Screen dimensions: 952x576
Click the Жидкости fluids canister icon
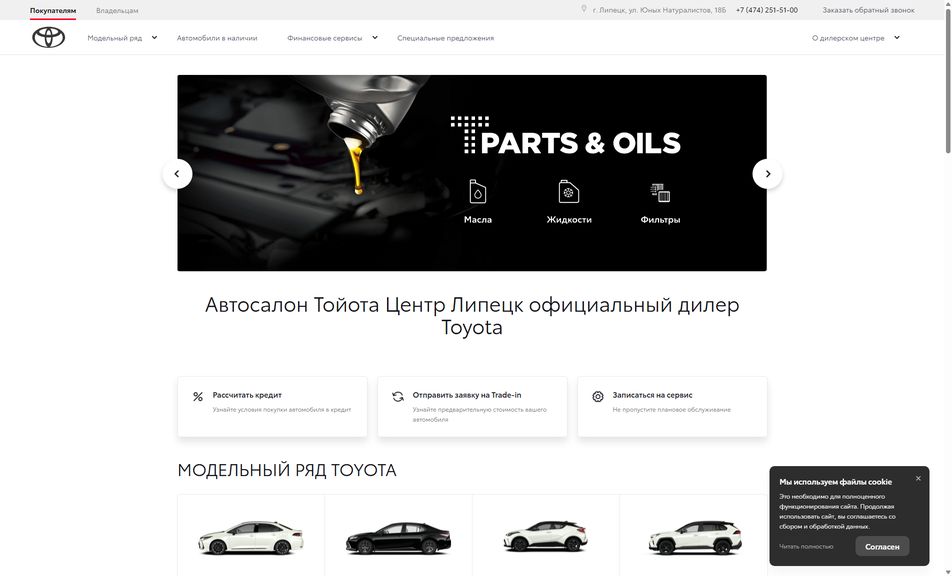[569, 191]
